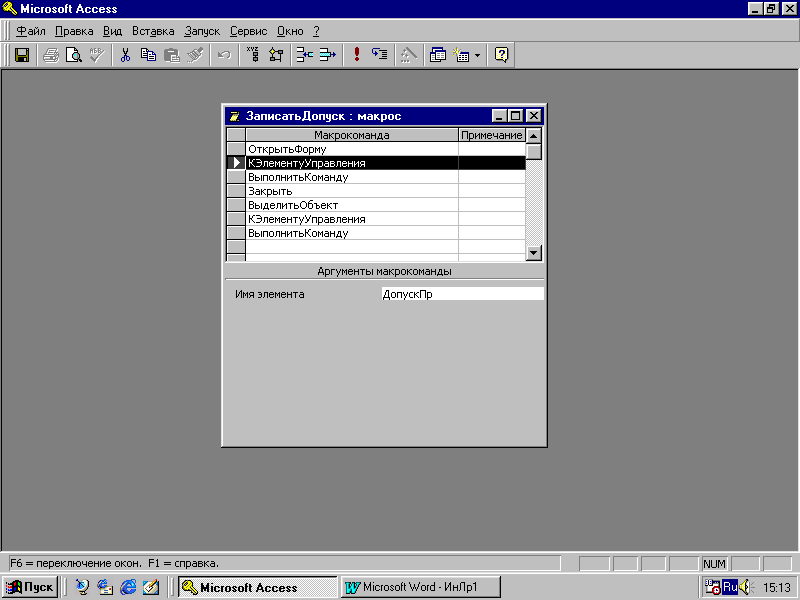Click the Insert Rows toolbar icon
800x600 pixels.
(x=305, y=55)
